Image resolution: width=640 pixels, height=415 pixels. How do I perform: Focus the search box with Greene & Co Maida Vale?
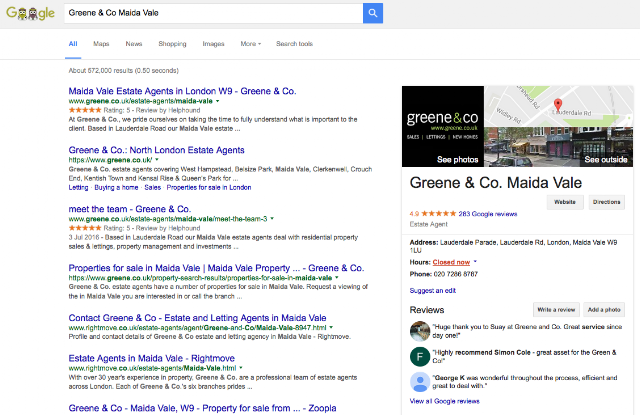click(213, 13)
